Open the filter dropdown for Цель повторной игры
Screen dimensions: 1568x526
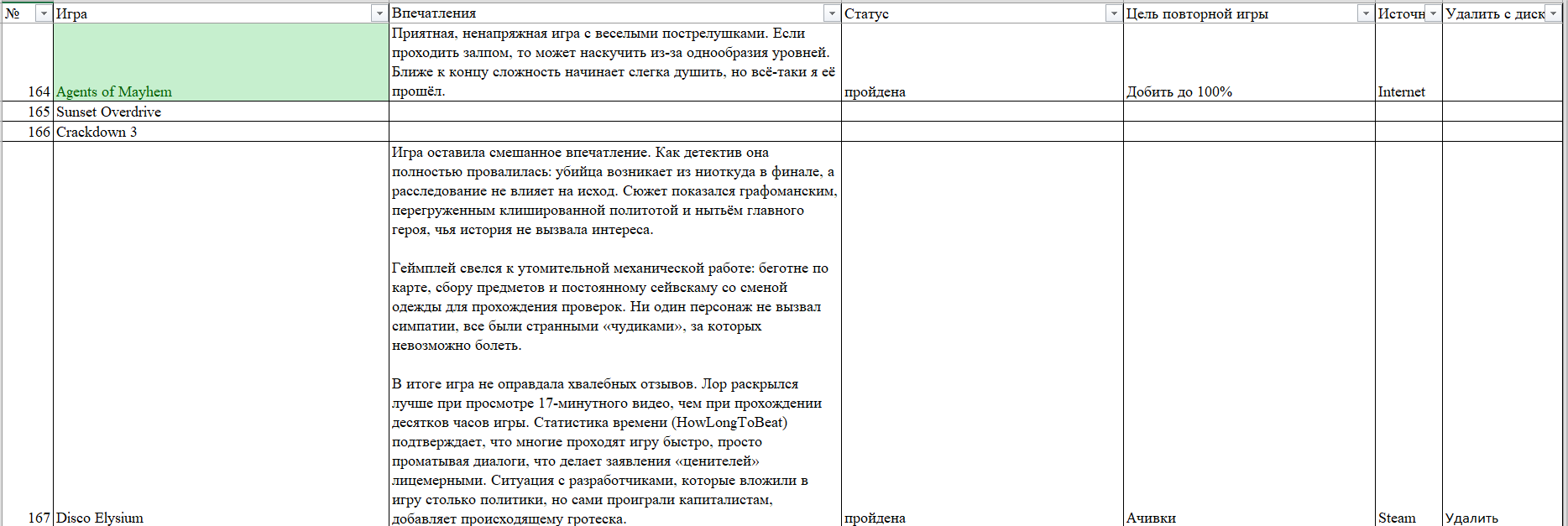click(1365, 14)
